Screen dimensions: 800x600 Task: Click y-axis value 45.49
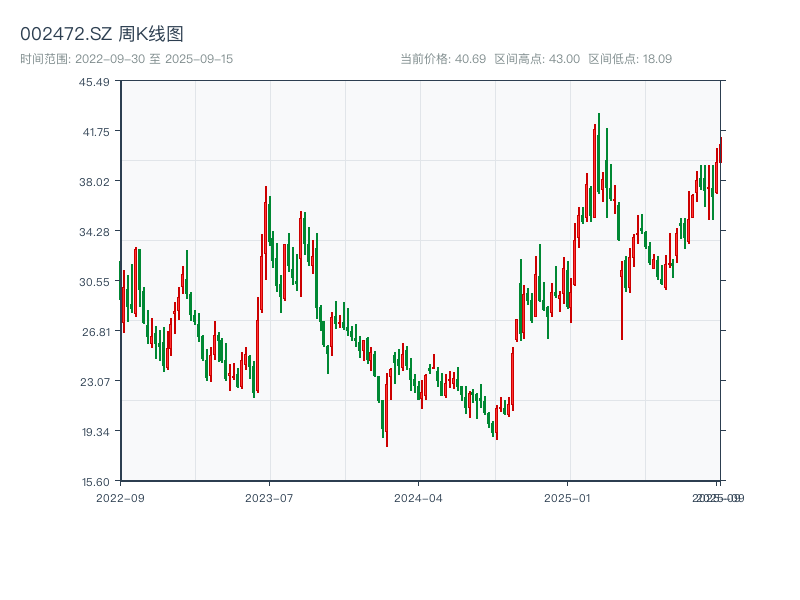click(x=94, y=82)
